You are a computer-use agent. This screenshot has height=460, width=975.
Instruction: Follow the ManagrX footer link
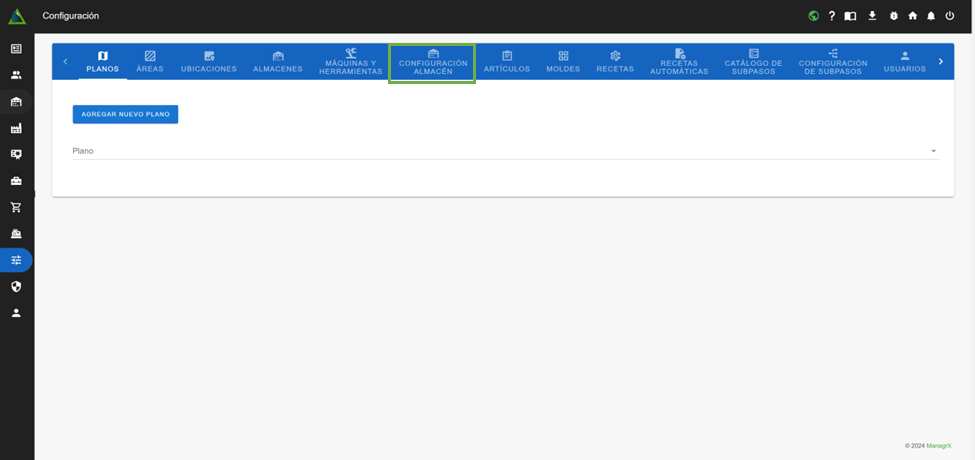pyautogui.click(x=938, y=446)
